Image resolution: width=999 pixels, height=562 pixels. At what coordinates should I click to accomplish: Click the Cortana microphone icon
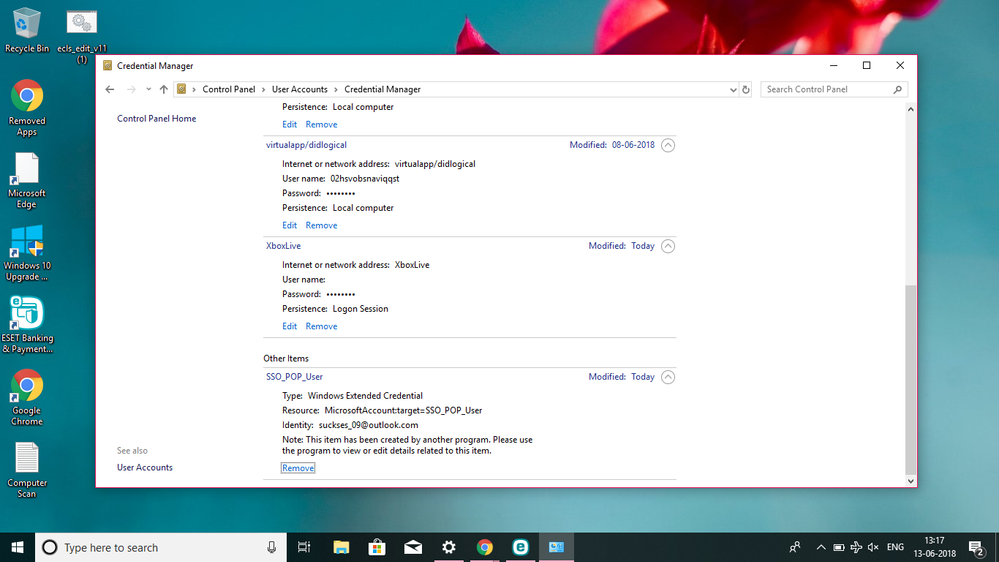(x=271, y=547)
